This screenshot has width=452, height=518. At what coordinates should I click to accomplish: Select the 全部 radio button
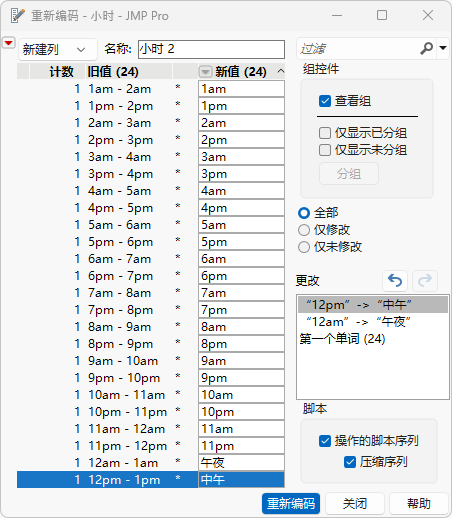point(304,213)
